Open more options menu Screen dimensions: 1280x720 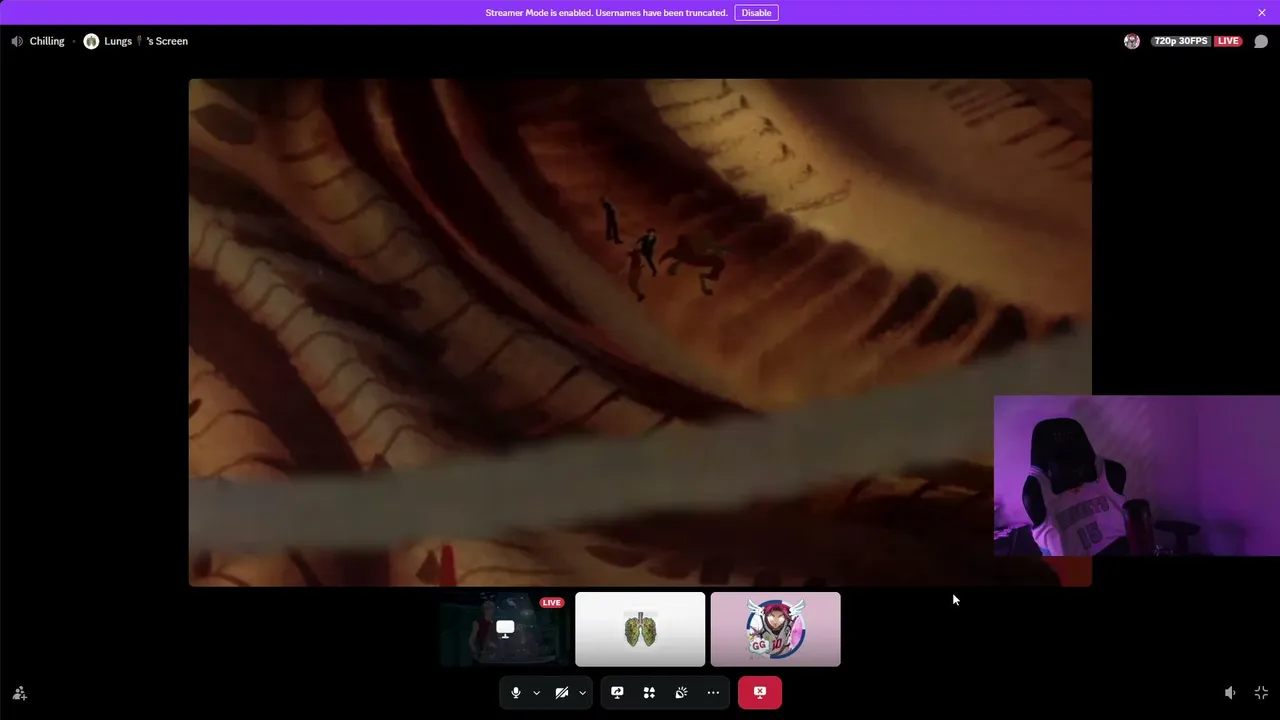[713, 692]
